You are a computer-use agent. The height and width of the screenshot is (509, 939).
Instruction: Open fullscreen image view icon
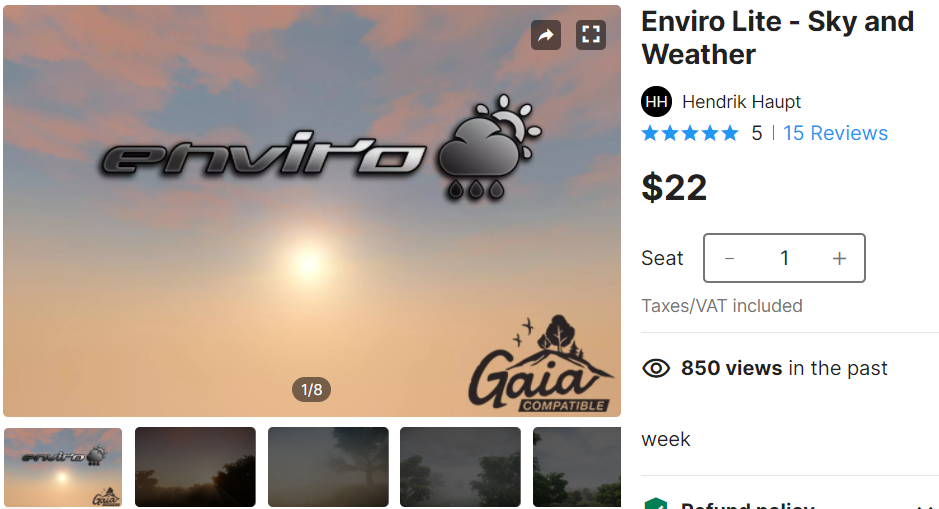point(590,35)
